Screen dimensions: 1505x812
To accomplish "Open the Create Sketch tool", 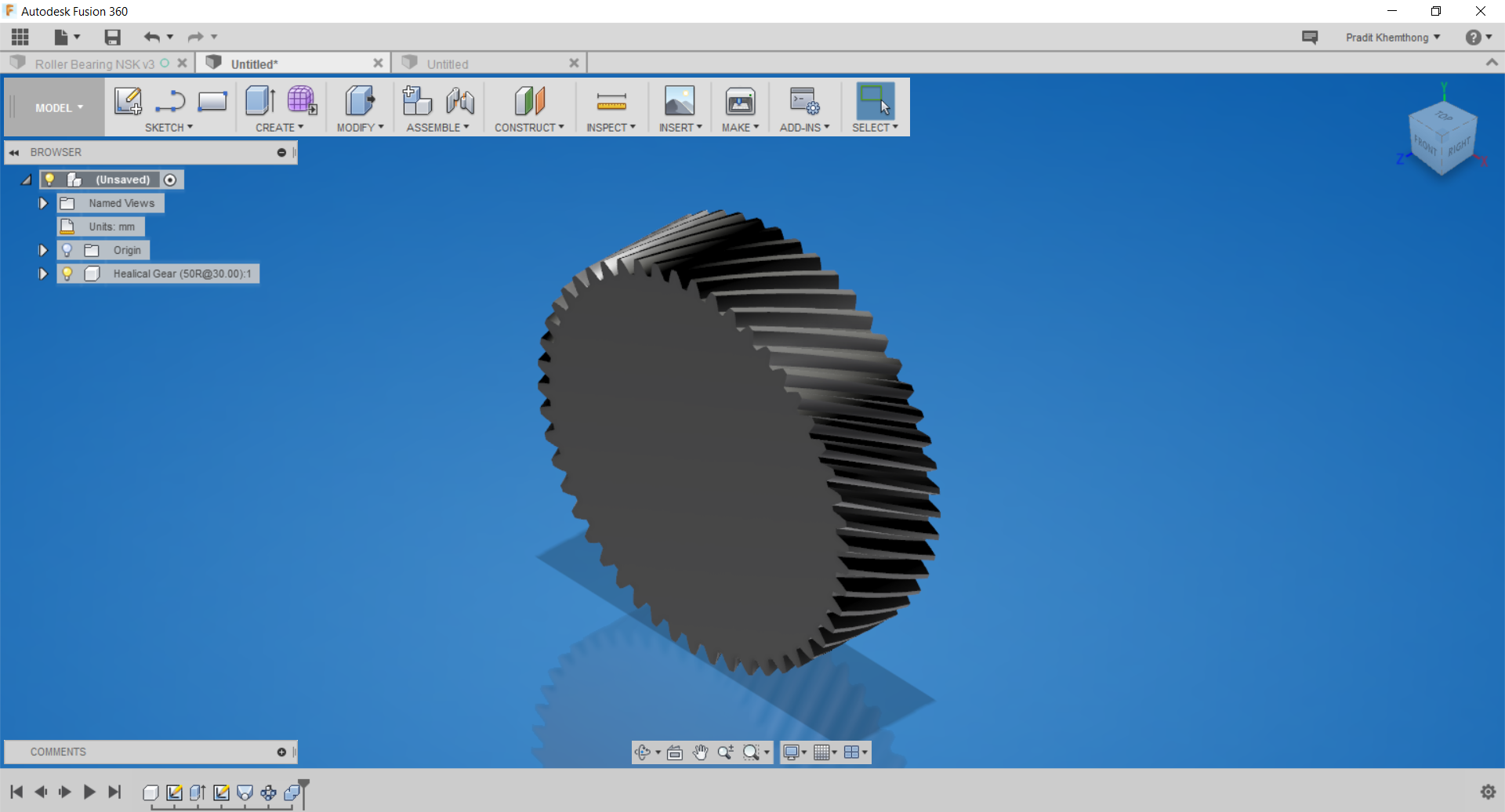I will pyautogui.click(x=128, y=102).
